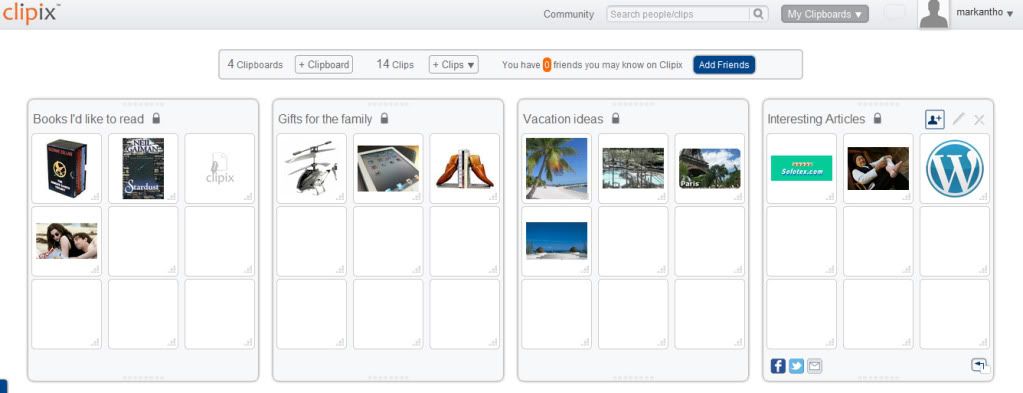Focus the Search people/clips field
This screenshot has height=393, width=1023.
(x=678, y=14)
